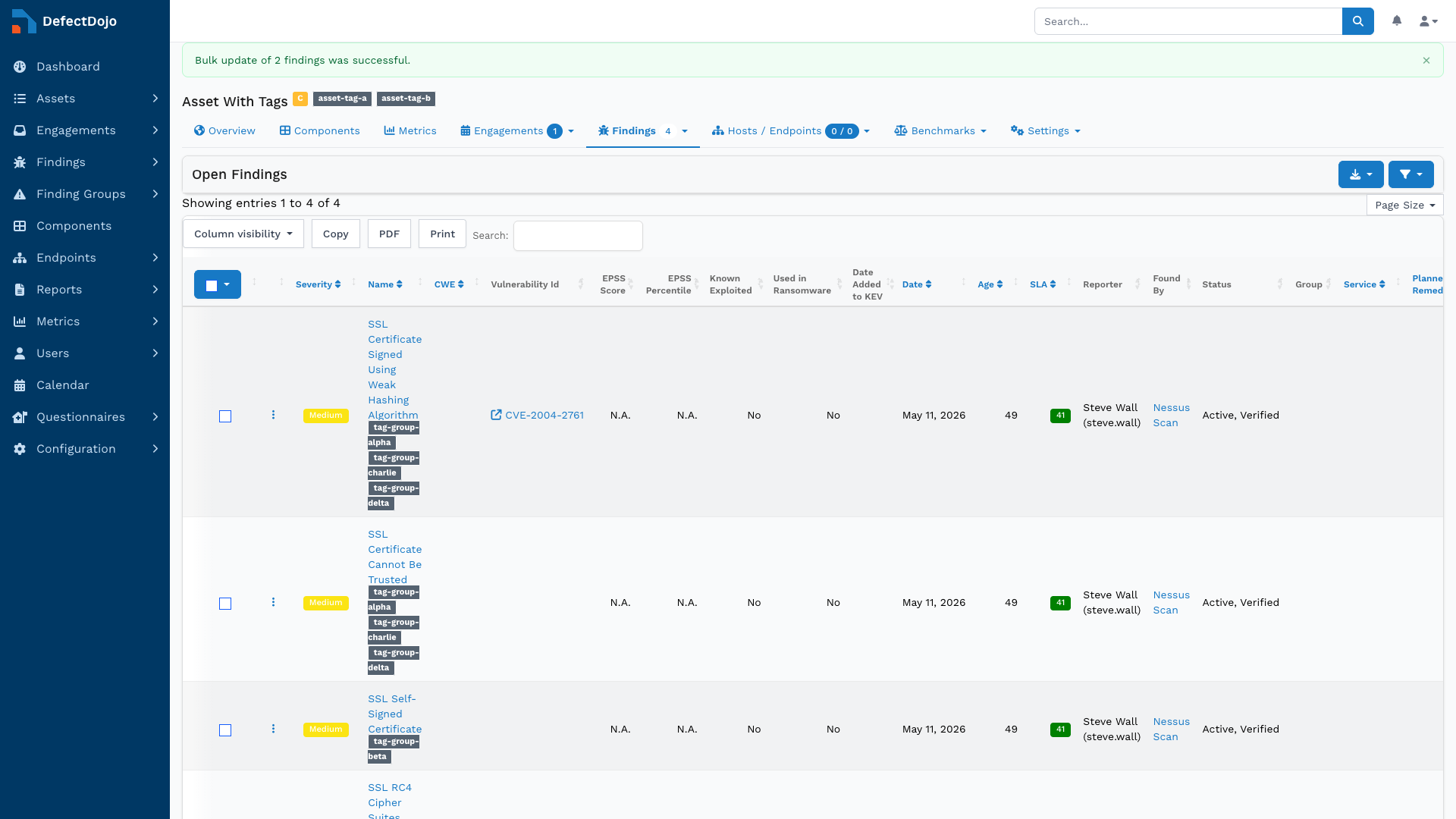Expand the Configuration sidebar menu
The width and height of the screenshot is (1456, 819).
click(x=85, y=449)
